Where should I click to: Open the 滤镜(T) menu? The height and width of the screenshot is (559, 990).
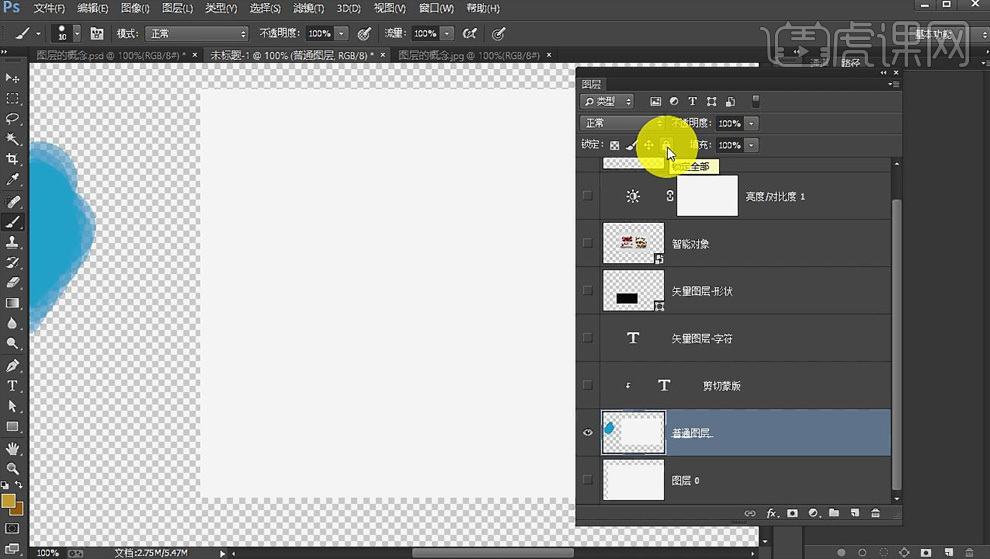(x=309, y=8)
